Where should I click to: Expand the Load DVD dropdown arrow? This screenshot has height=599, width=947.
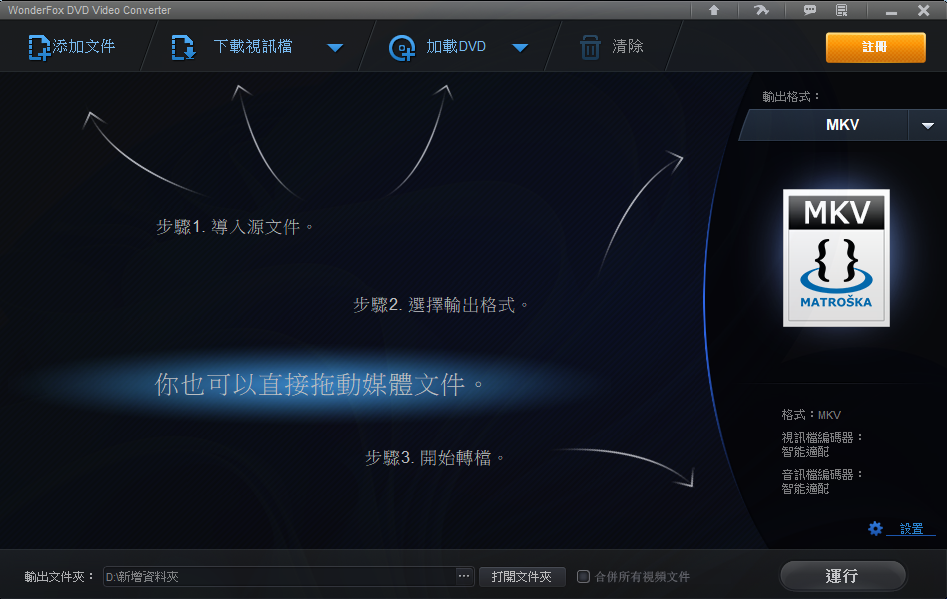pos(520,48)
